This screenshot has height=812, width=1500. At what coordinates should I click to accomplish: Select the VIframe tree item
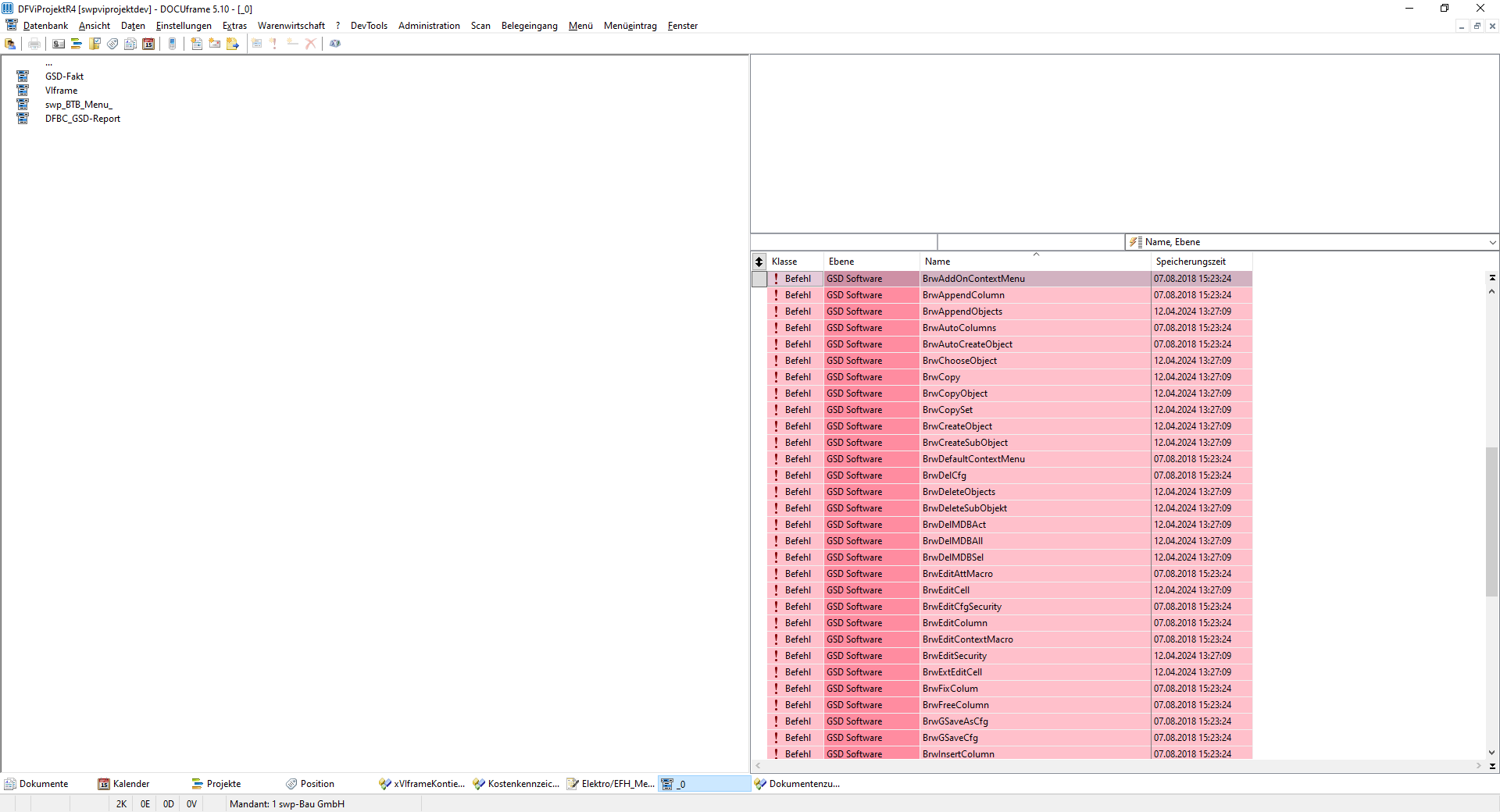click(x=61, y=91)
